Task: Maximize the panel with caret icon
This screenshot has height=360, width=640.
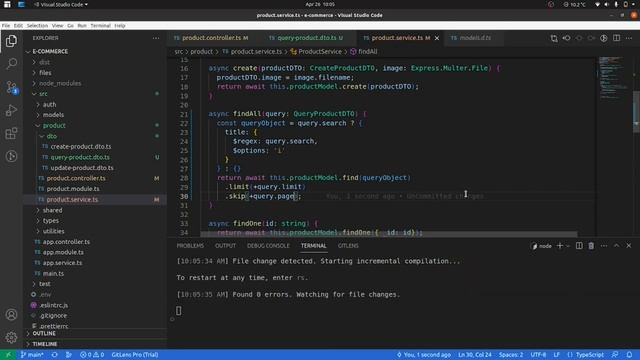Action: coord(616,246)
